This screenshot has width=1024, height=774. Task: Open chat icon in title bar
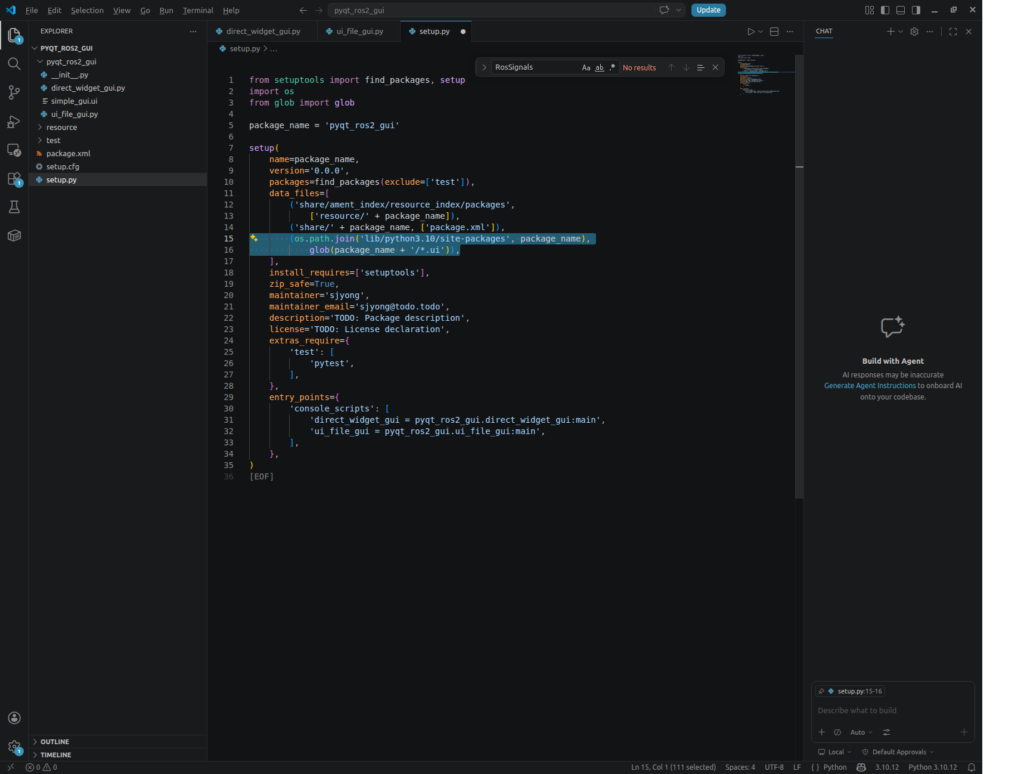click(664, 10)
